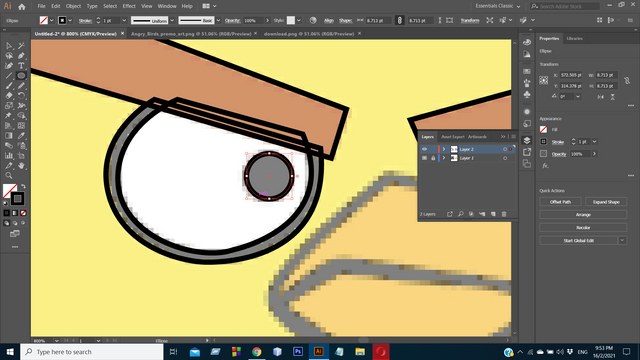The width and height of the screenshot is (640, 360).
Task: Open Variable Width Profile Uniform dropdown
Action: click(172, 20)
